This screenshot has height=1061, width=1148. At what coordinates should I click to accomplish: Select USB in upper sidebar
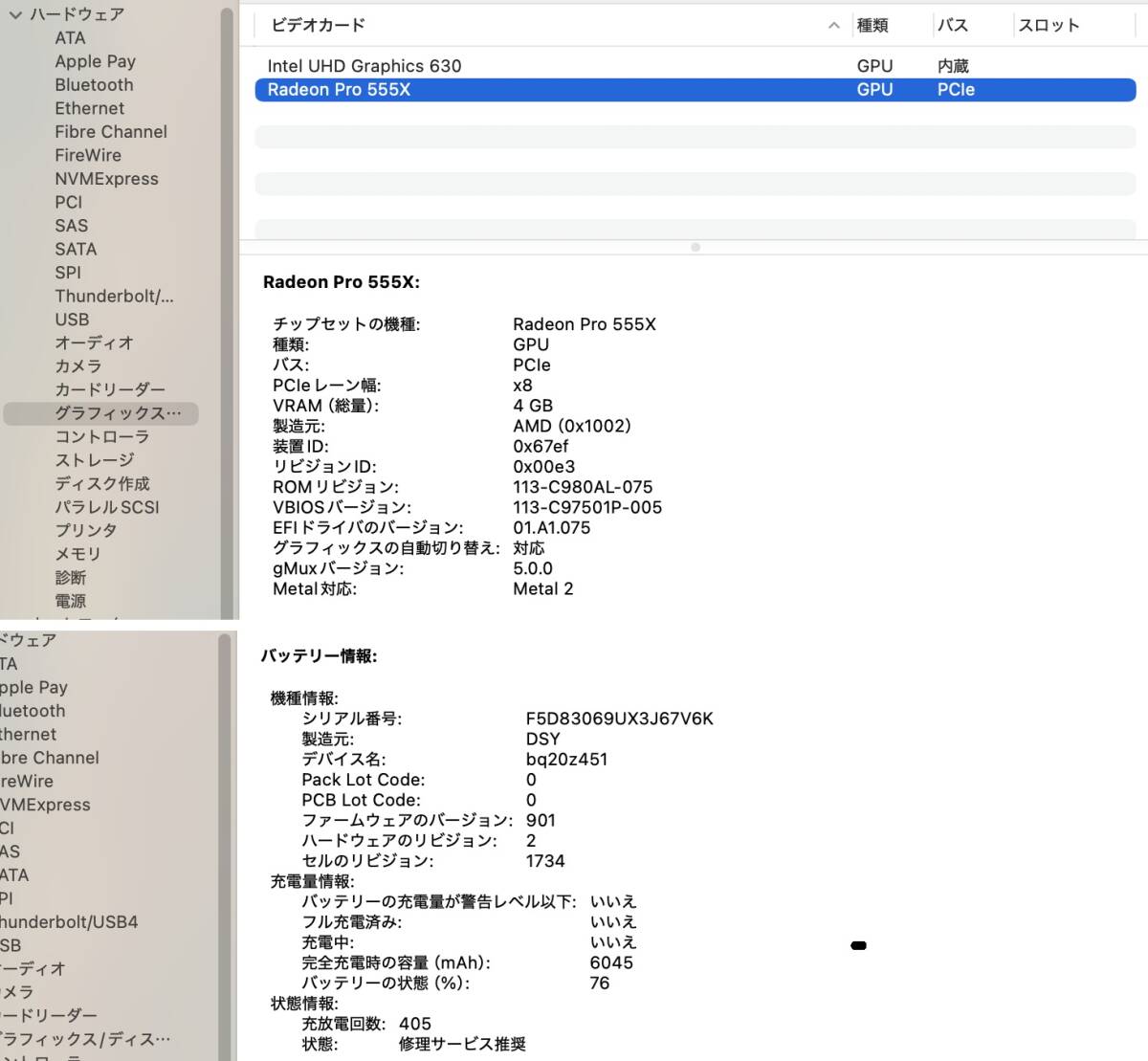click(72, 319)
